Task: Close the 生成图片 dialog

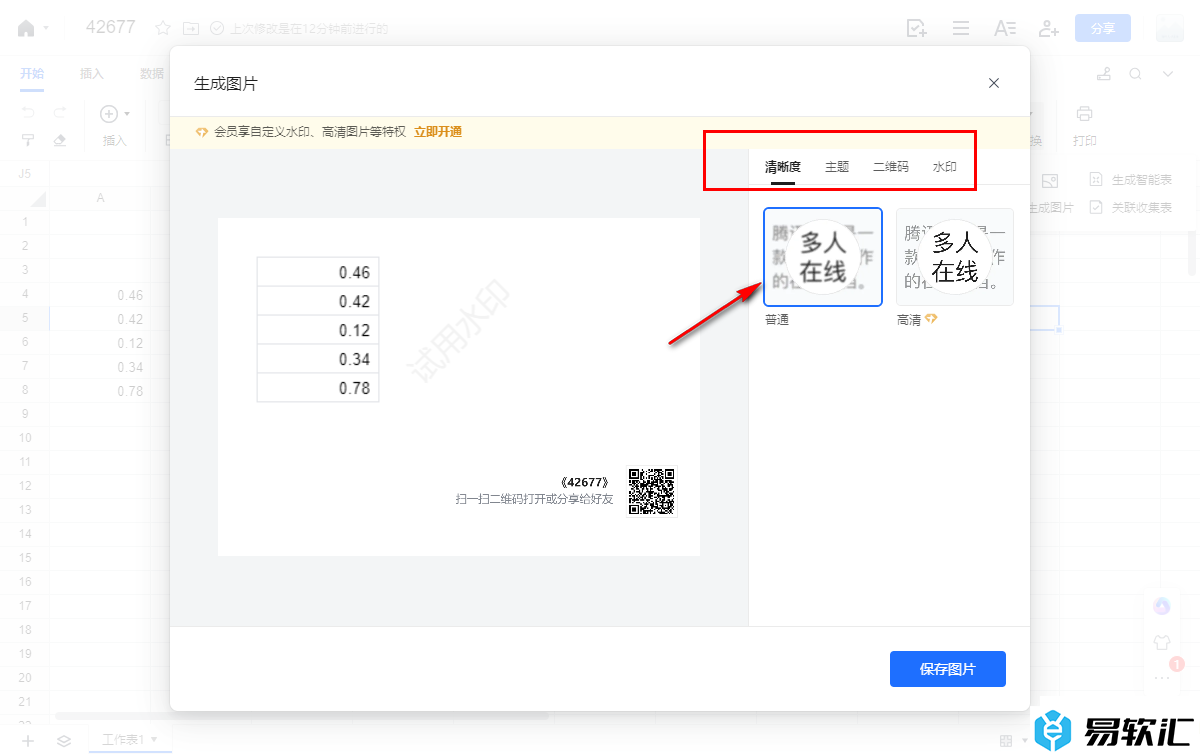Action: tap(994, 83)
